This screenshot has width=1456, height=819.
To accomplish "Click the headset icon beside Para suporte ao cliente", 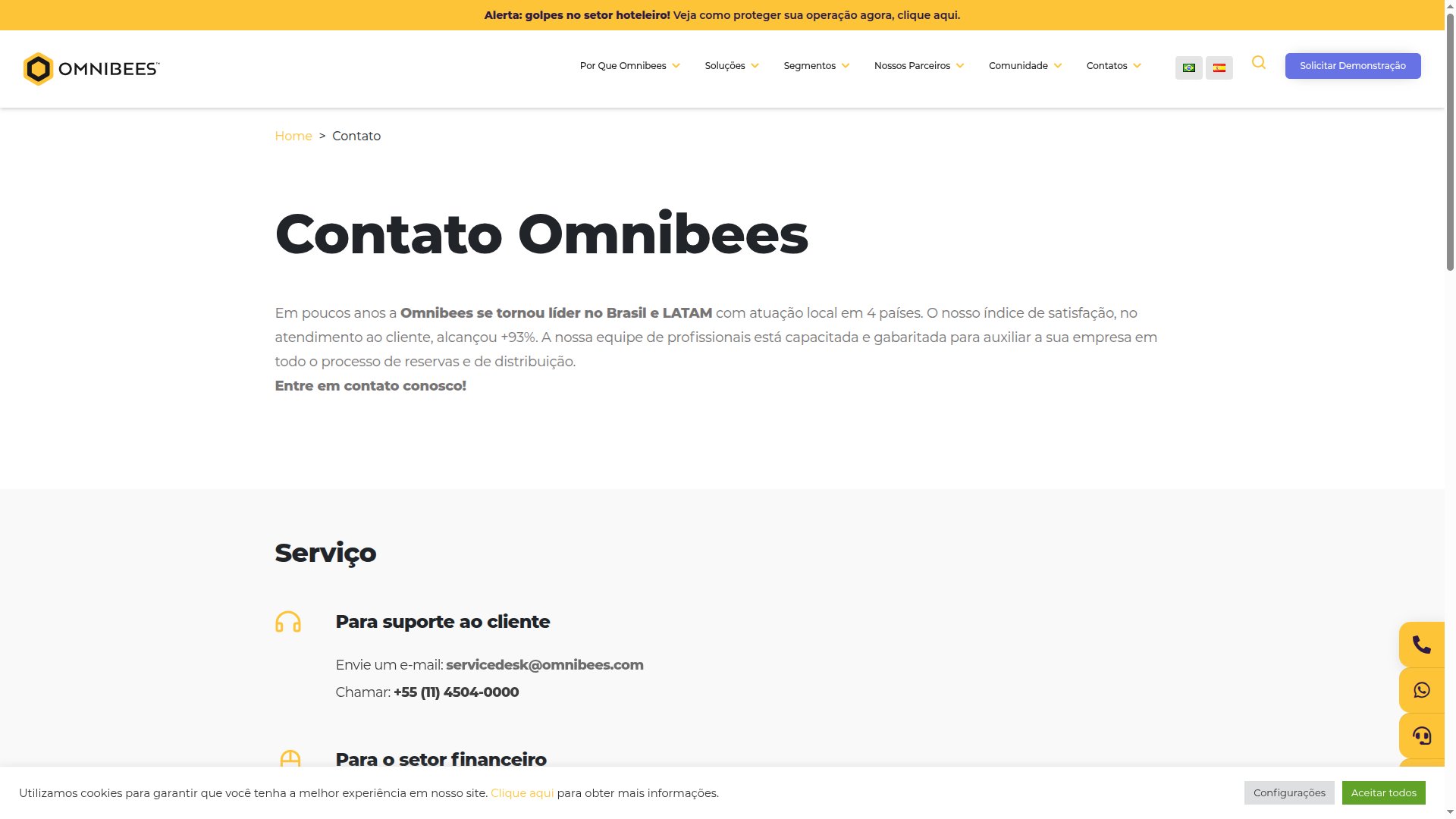I will point(289,622).
